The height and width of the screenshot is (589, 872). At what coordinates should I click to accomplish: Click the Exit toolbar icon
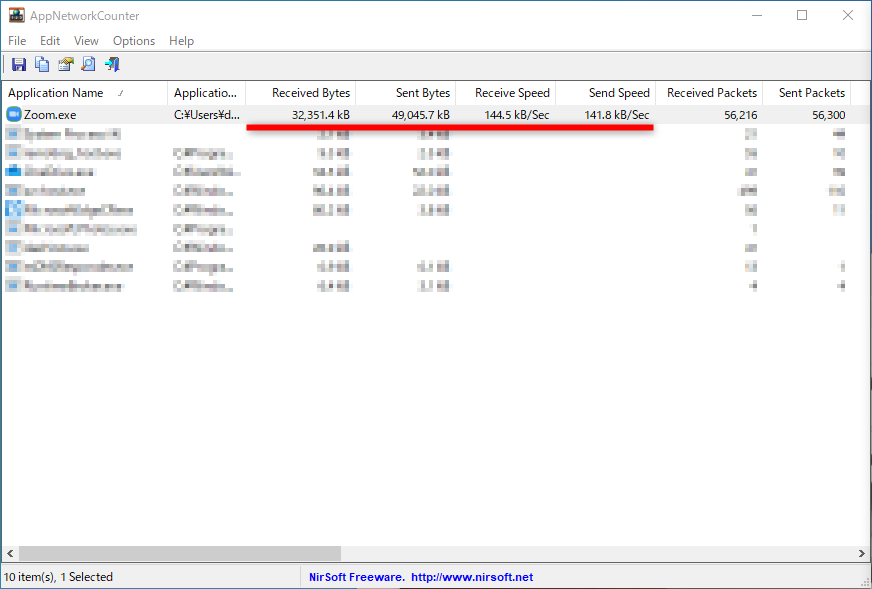[x=112, y=65]
